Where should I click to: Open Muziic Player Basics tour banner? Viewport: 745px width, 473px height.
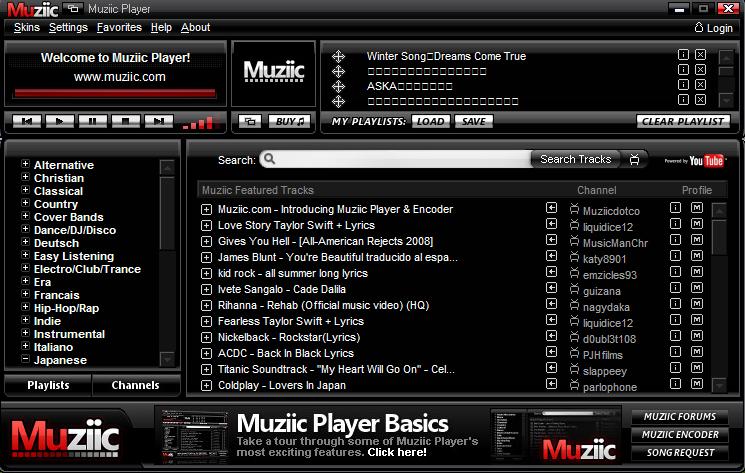pyautogui.click(x=388, y=435)
